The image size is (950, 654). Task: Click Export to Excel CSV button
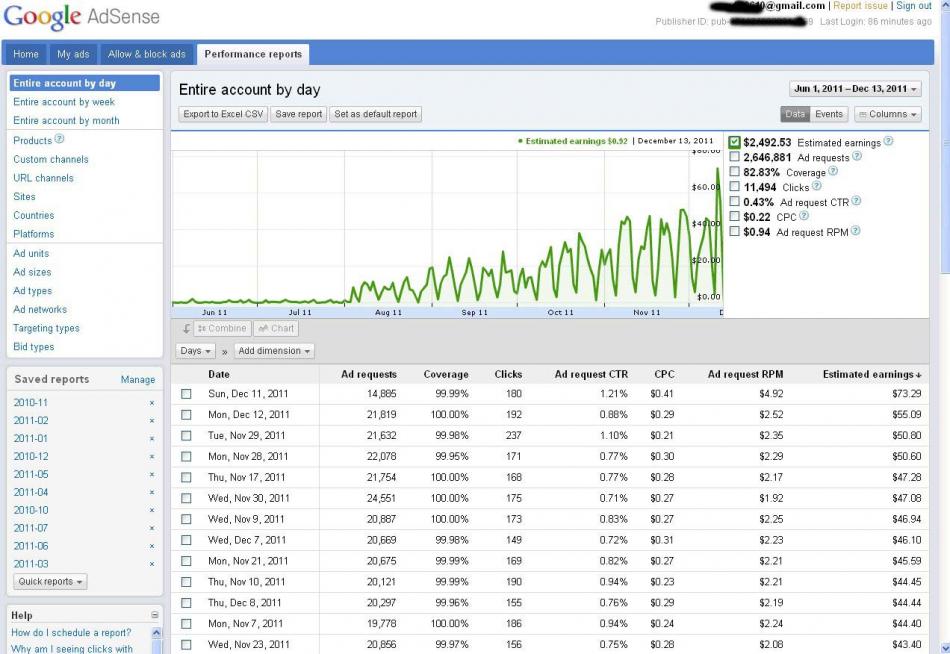coord(223,114)
